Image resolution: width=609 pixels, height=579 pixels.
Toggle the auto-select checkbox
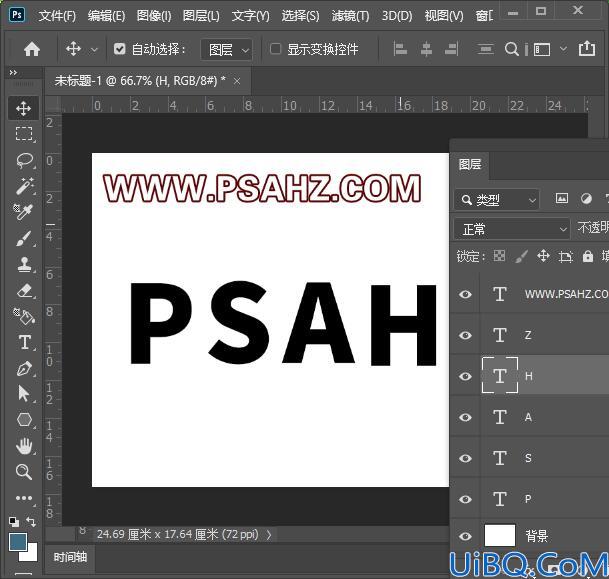(119, 49)
